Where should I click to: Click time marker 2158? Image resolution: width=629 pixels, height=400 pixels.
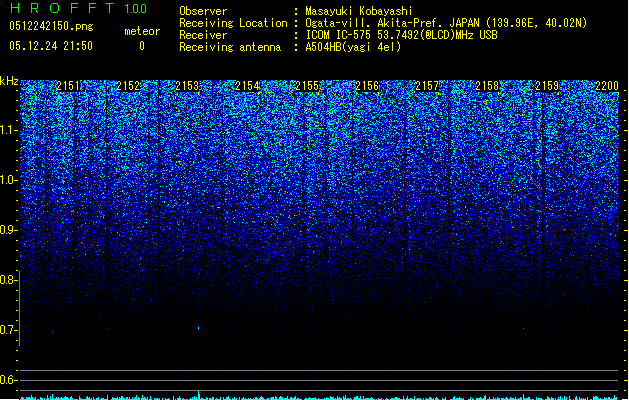[x=487, y=86]
